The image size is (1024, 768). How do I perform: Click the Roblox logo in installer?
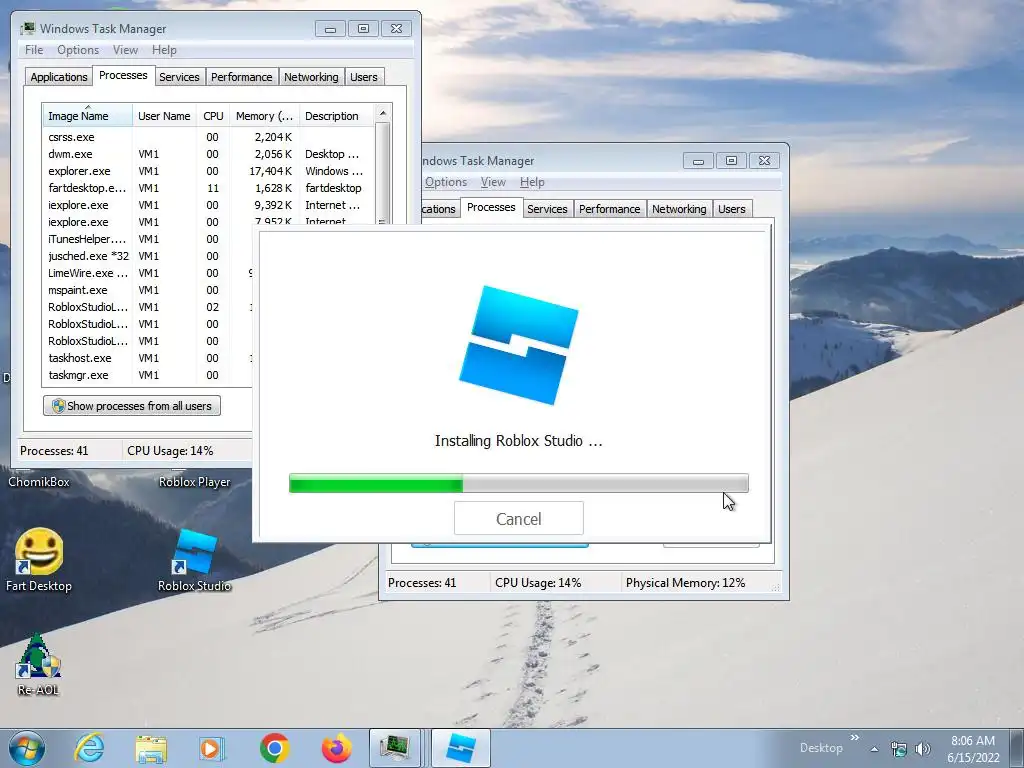click(x=519, y=345)
